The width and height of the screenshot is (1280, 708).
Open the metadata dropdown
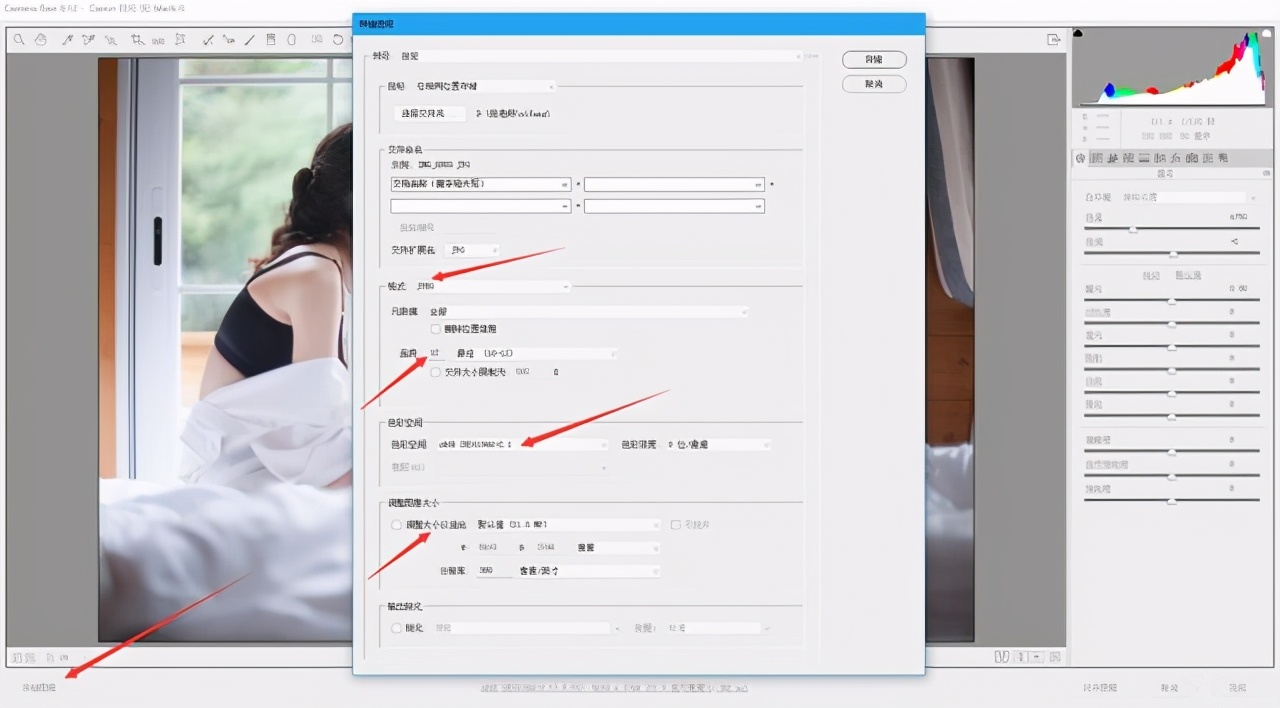[587, 312]
